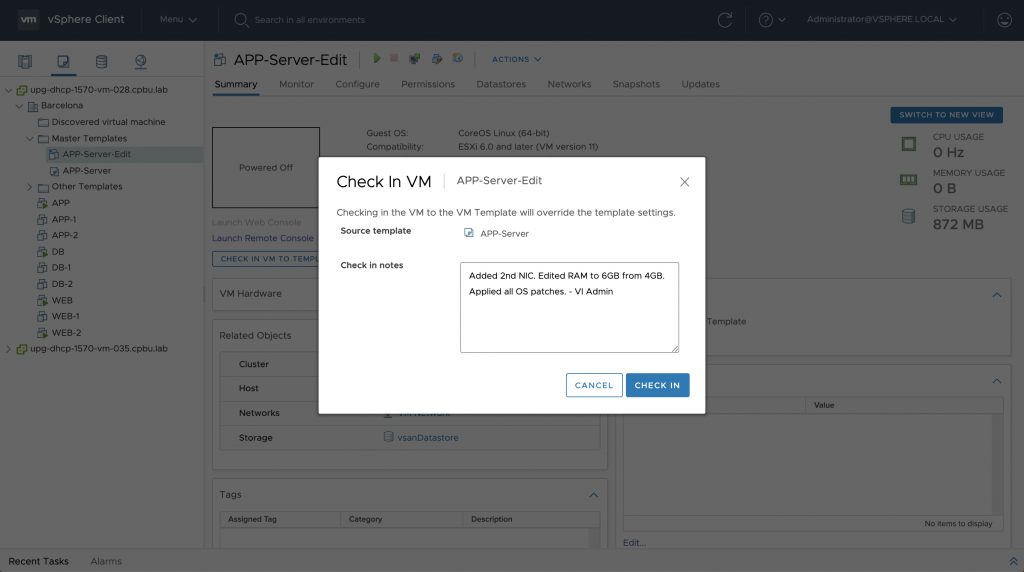Click the Take Snapshot toolbar icon
1024x572 pixels.
pos(458,59)
